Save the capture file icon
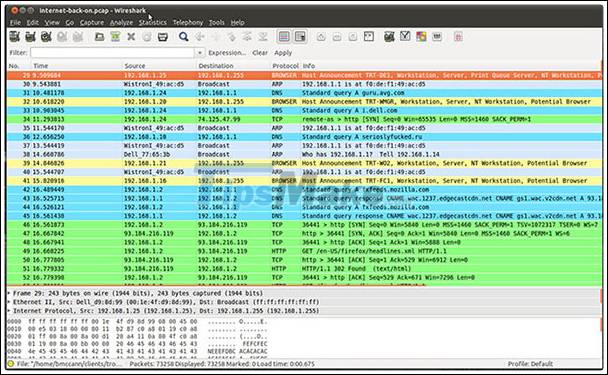Viewport: 608px width, 375px height. coord(115,37)
